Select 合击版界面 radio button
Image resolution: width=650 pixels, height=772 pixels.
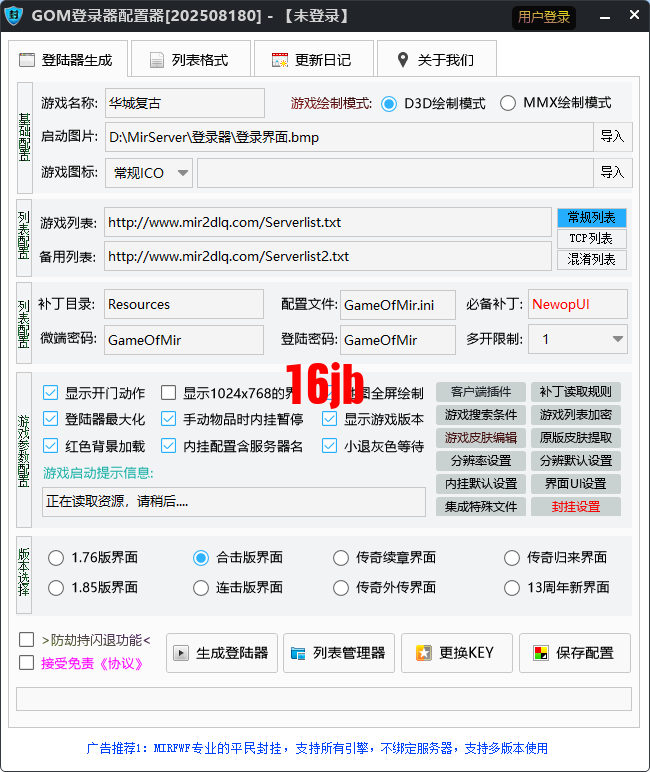tap(200, 558)
